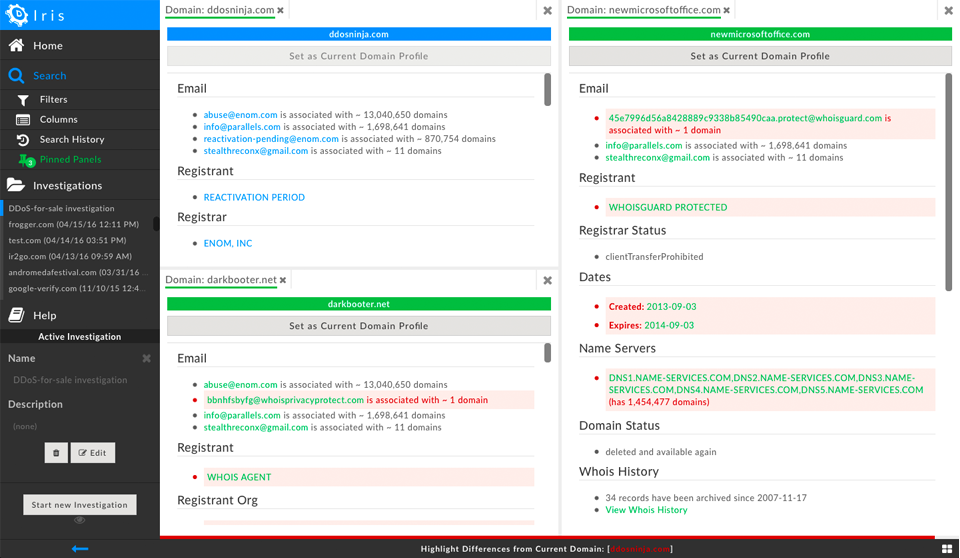Close the newmicrosoftoffice.com panel with corner X
This screenshot has height=558, width=960.
(x=948, y=10)
